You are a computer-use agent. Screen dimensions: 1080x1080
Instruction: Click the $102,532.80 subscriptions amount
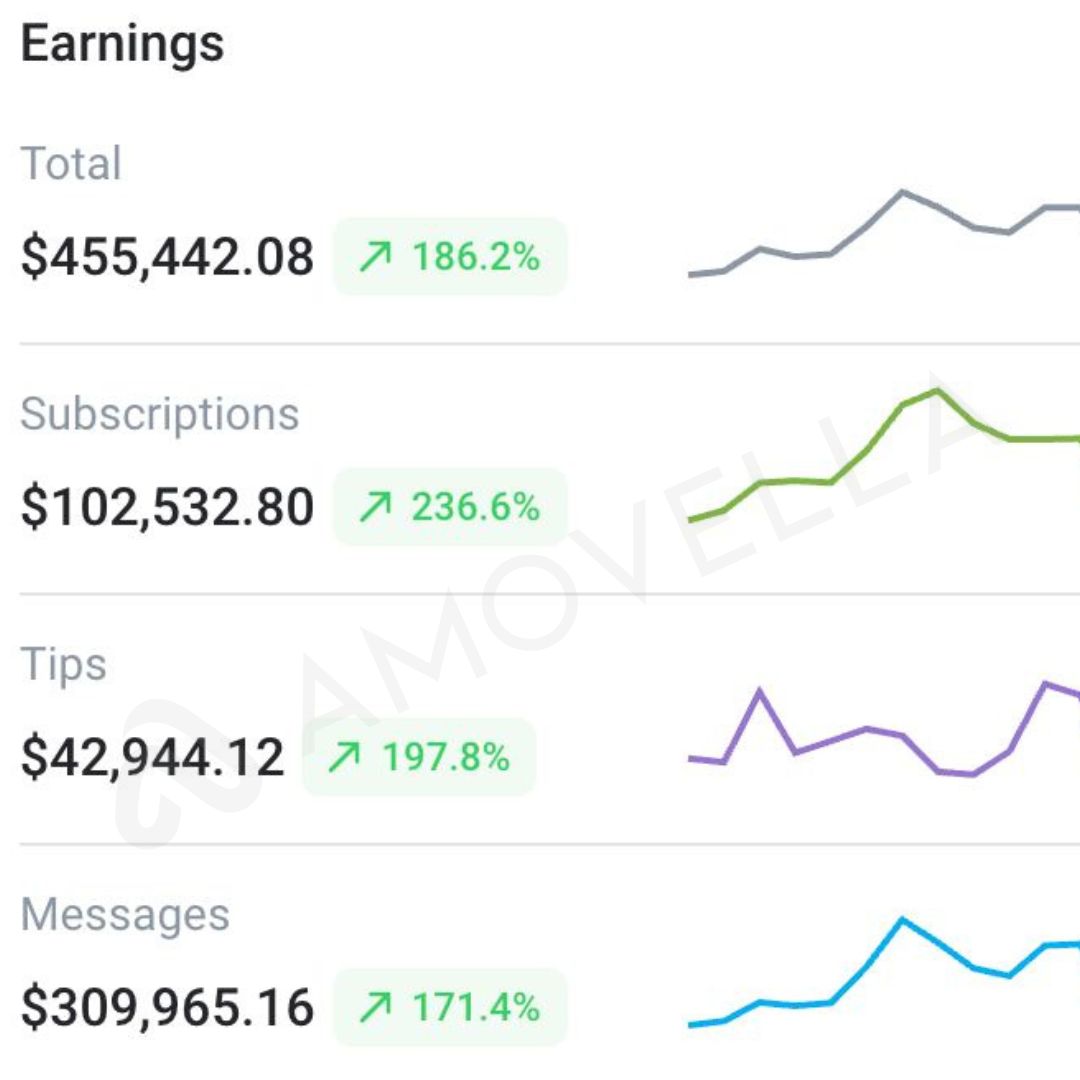(x=167, y=508)
